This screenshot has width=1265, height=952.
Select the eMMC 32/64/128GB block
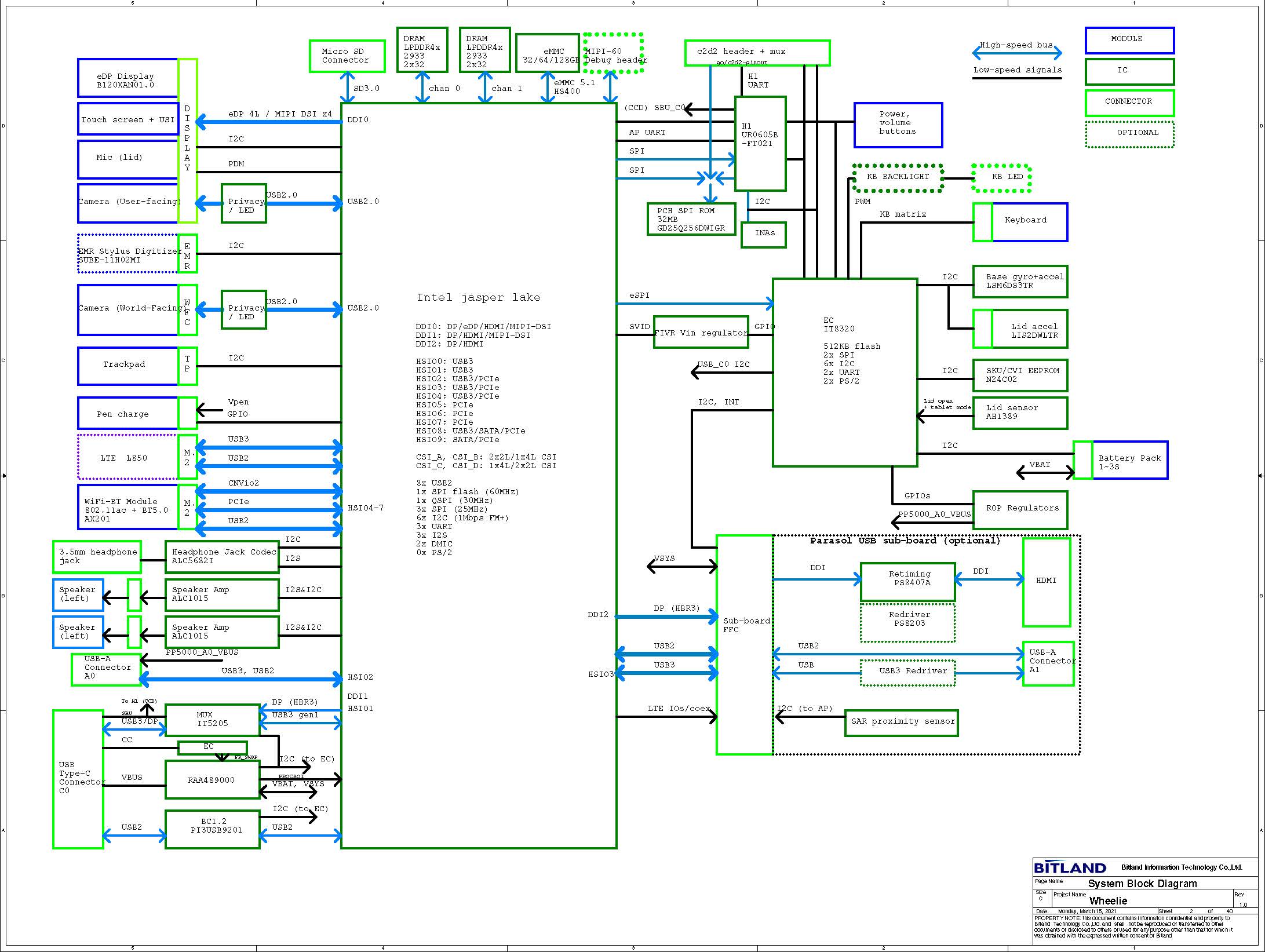pyautogui.click(x=547, y=53)
